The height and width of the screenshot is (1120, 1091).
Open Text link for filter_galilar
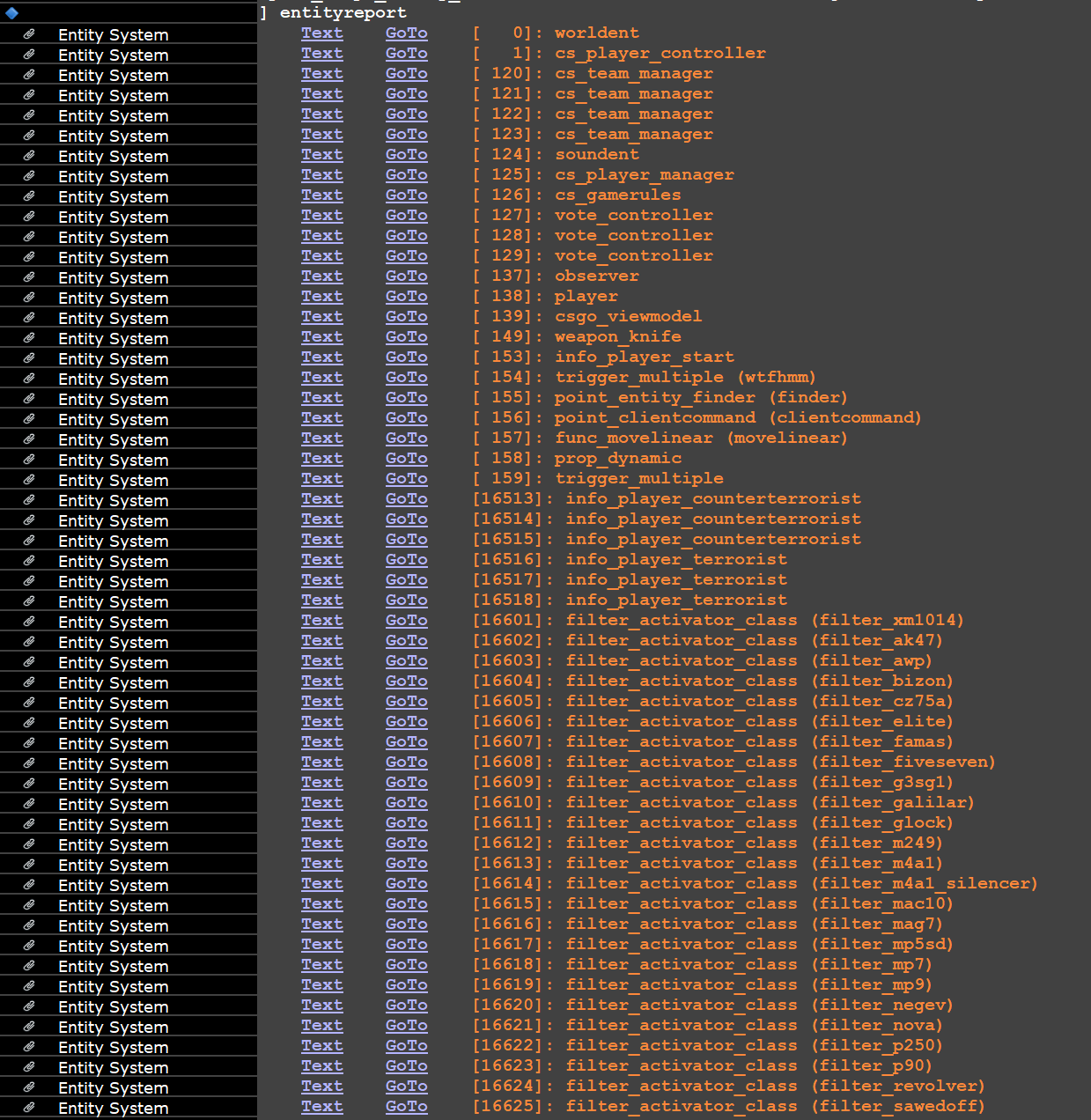(x=321, y=803)
